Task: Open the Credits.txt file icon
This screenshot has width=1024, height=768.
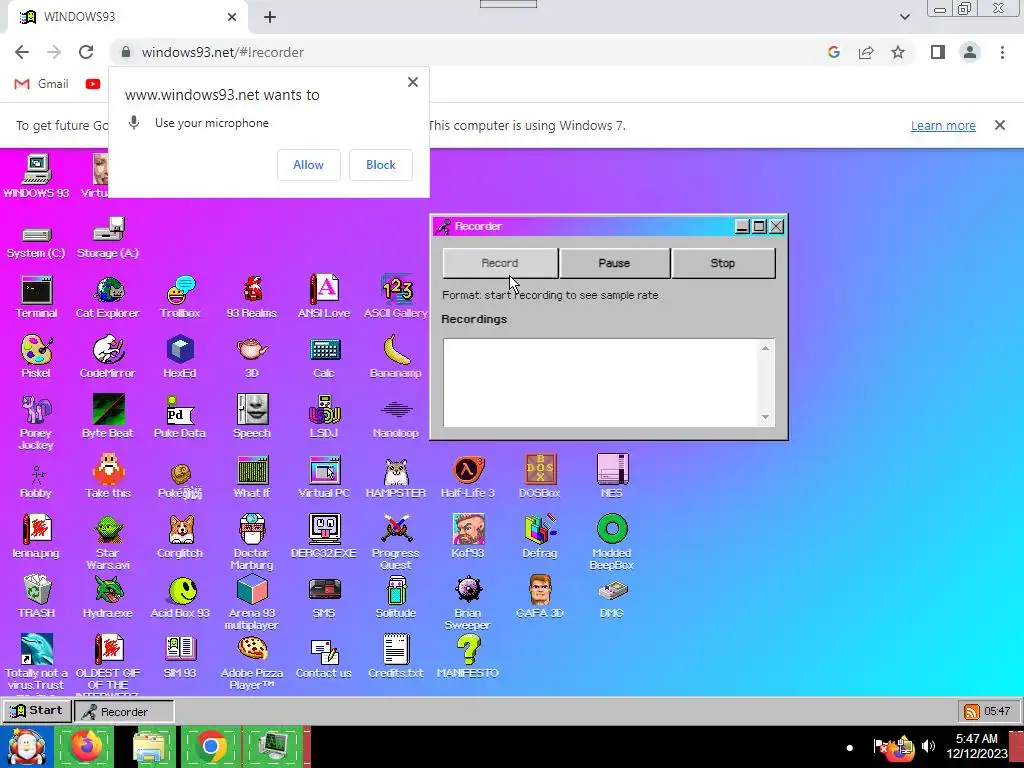Action: (396, 656)
